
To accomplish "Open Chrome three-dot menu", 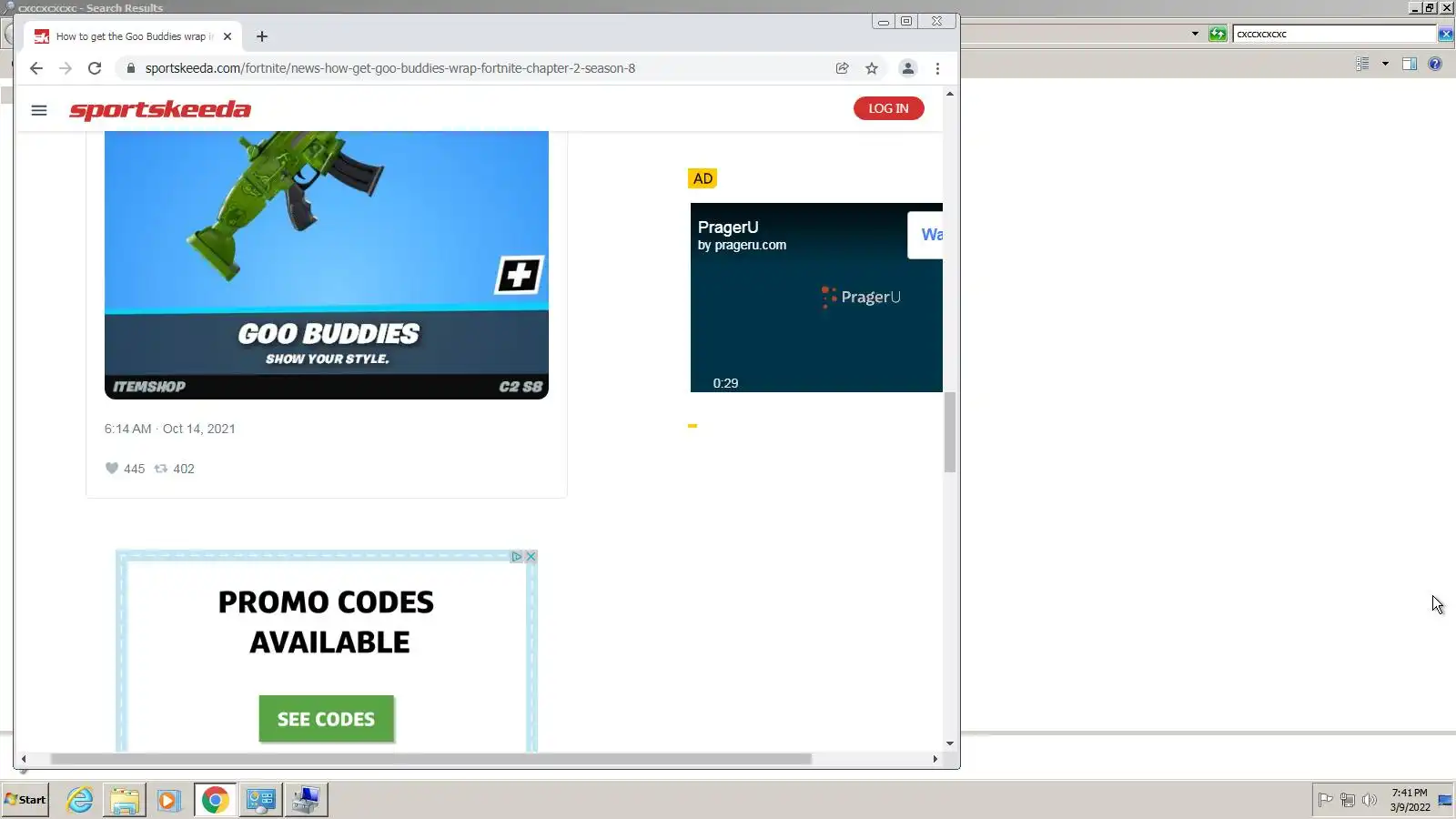I will click(x=937, y=68).
